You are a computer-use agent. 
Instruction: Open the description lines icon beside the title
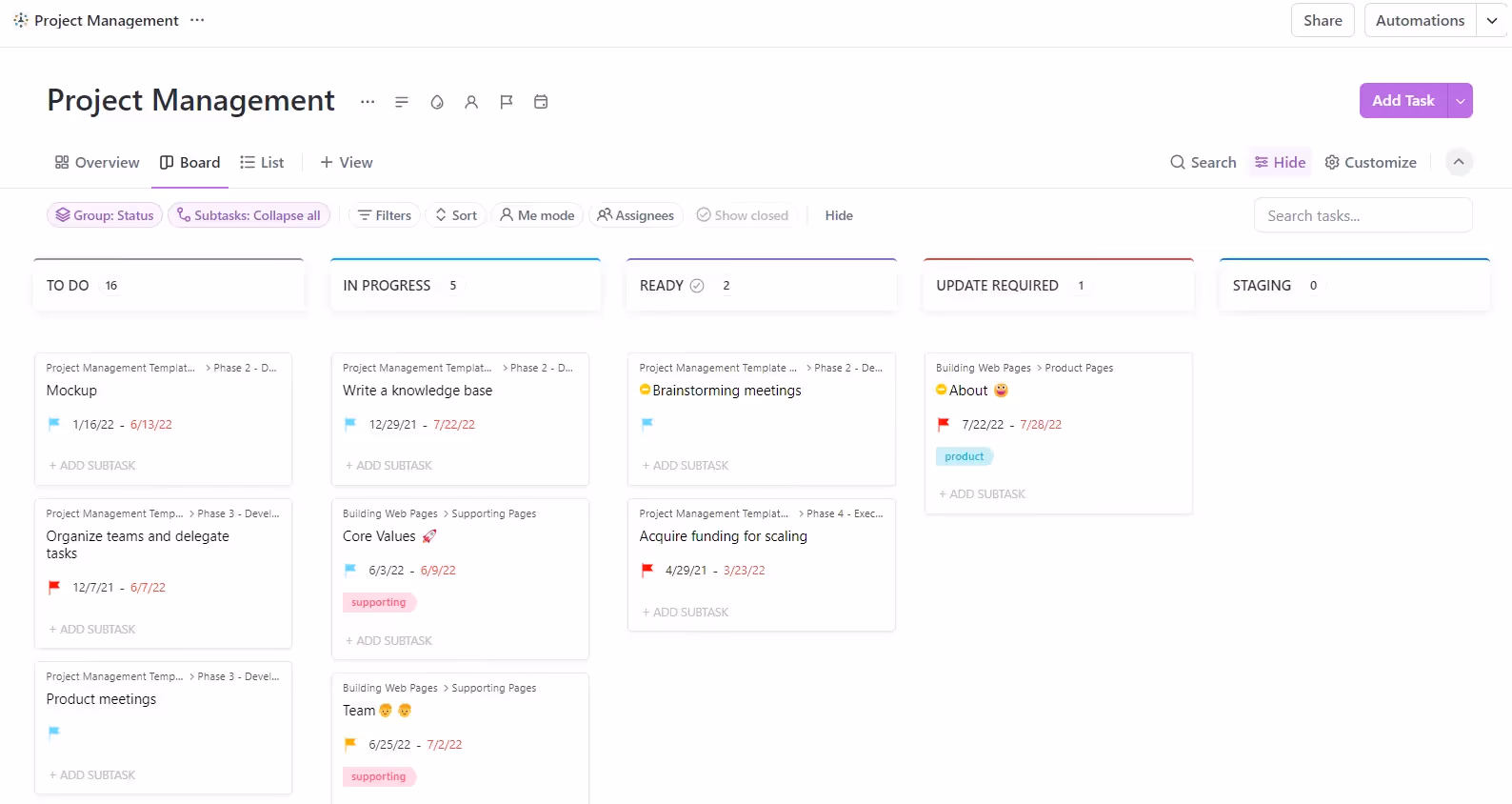(402, 102)
